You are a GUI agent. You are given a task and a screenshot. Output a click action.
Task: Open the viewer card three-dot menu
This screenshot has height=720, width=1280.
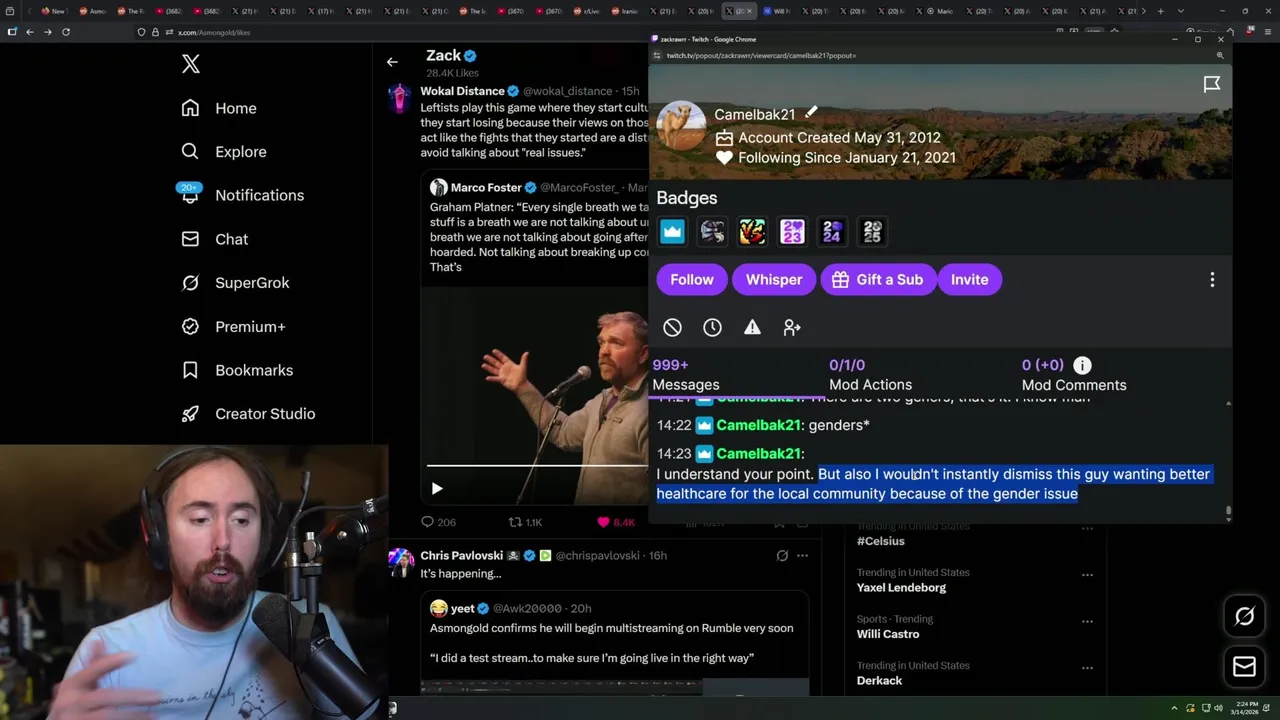point(1212,280)
